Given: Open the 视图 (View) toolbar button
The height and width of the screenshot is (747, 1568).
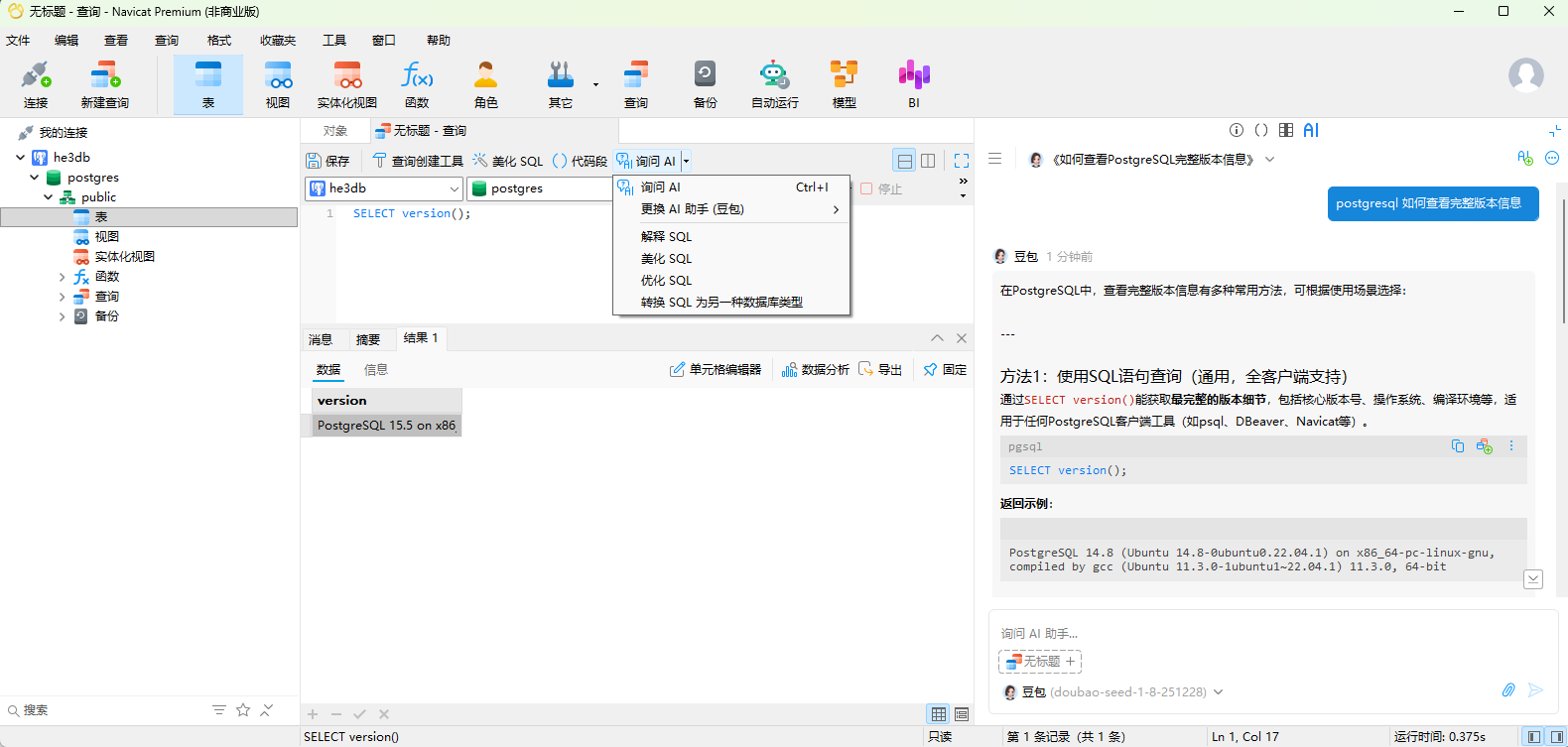Looking at the screenshot, I should (x=278, y=84).
